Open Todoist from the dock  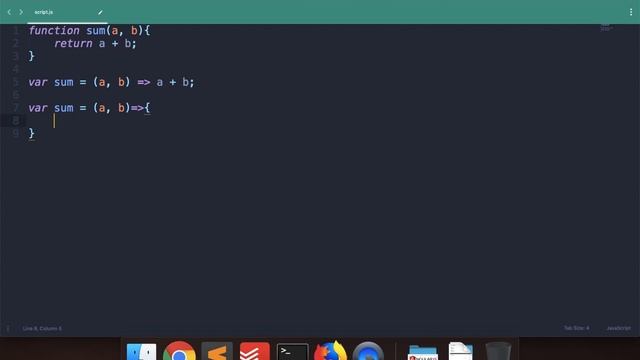[255, 351]
